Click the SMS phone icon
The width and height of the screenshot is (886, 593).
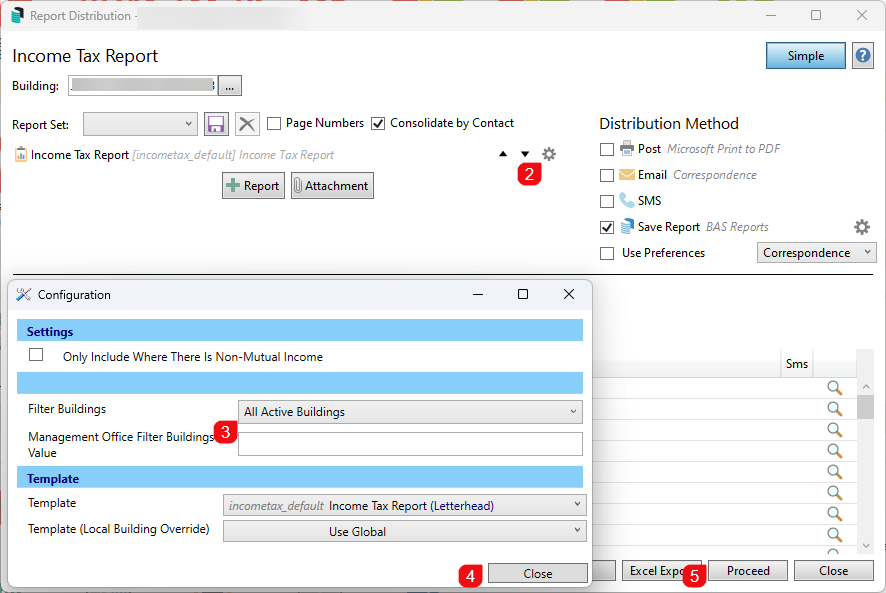pos(627,200)
